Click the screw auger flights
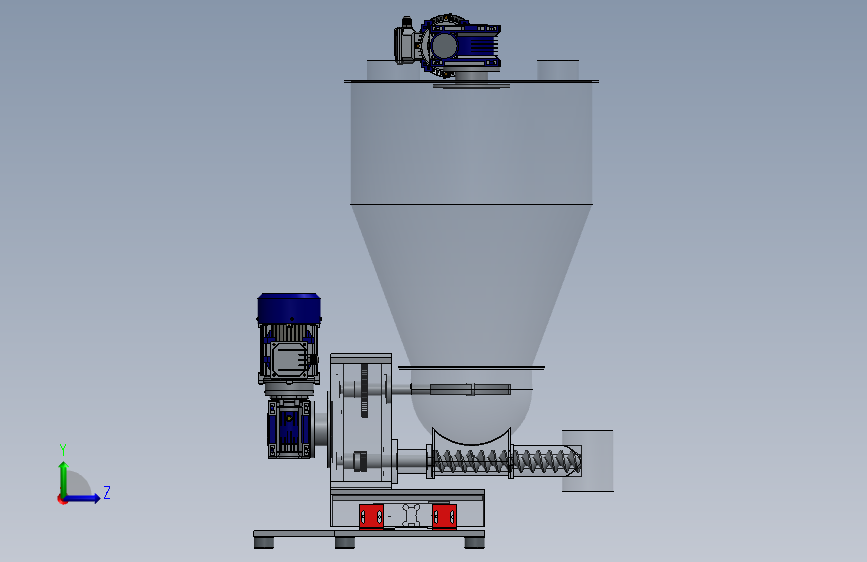Viewport: 867px width, 562px height. point(506,462)
